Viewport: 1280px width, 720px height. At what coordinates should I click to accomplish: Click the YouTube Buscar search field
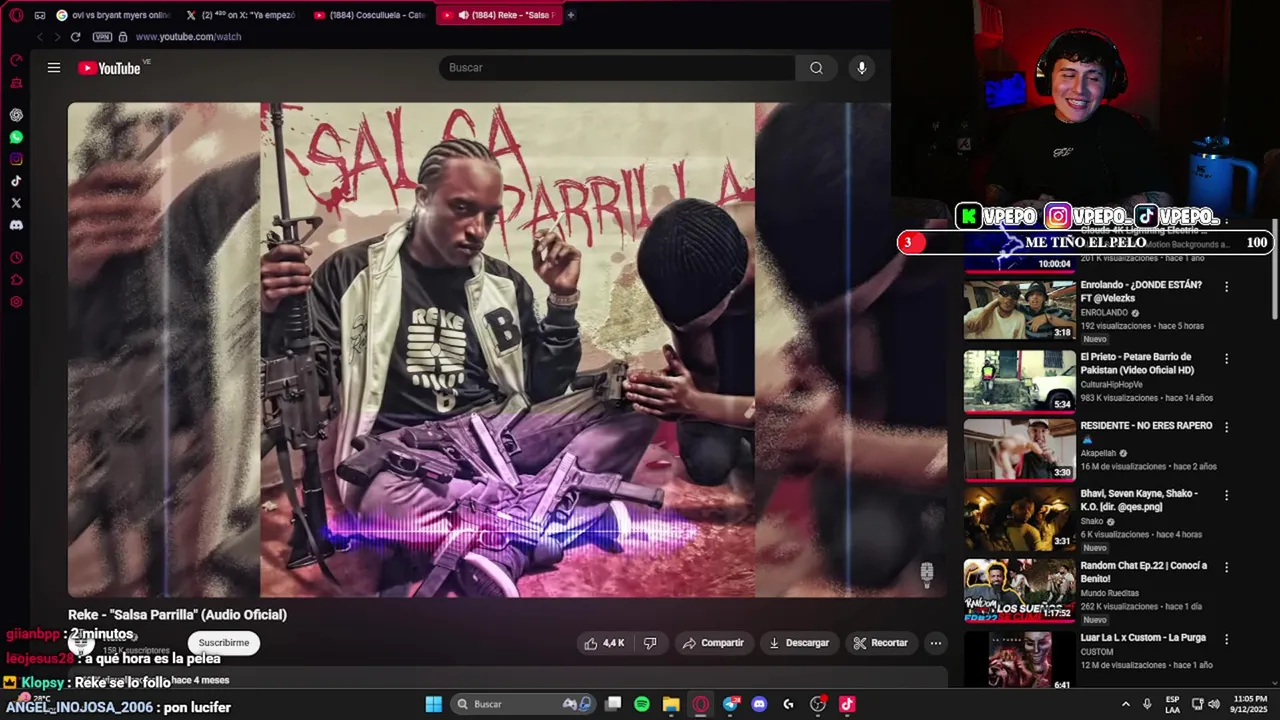(617, 68)
